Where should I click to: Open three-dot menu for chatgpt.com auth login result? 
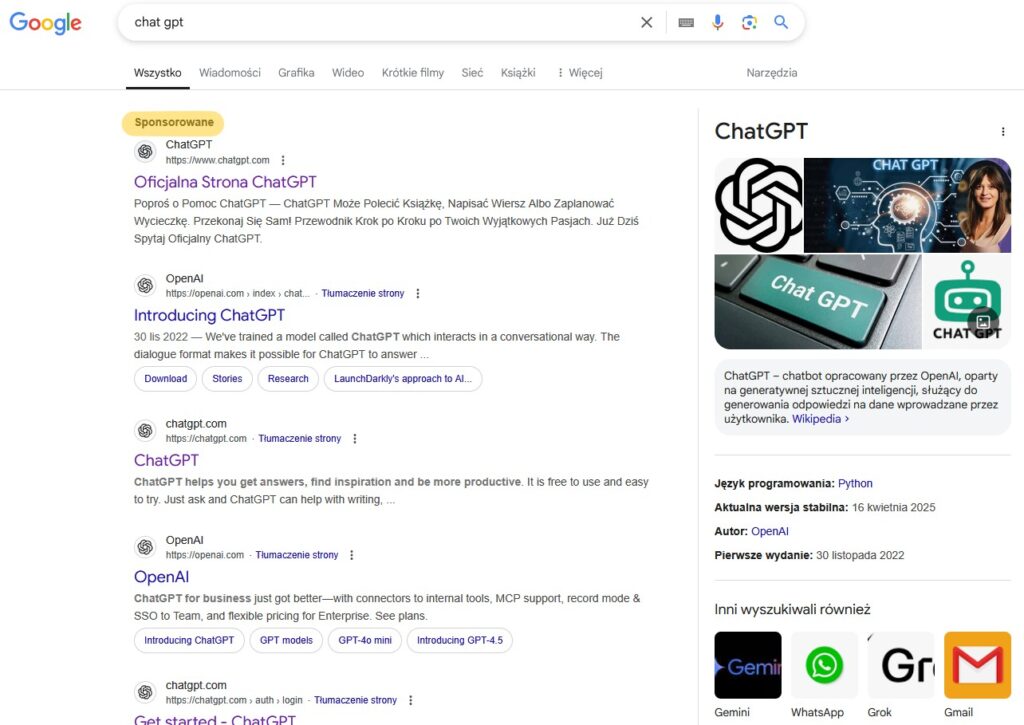coord(411,700)
